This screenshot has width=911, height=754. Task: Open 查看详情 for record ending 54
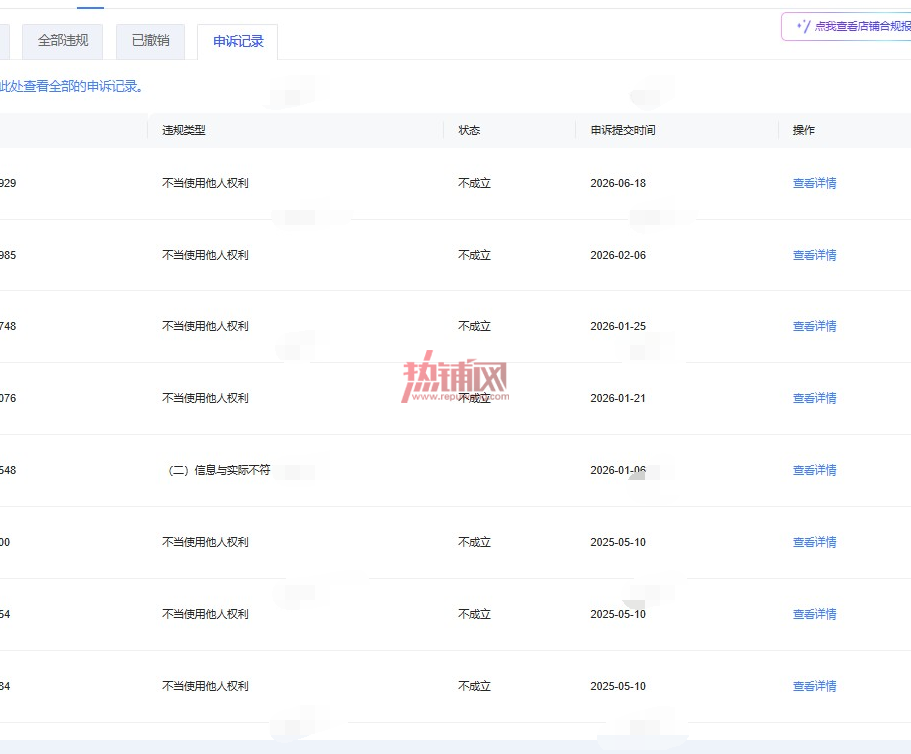(x=815, y=615)
